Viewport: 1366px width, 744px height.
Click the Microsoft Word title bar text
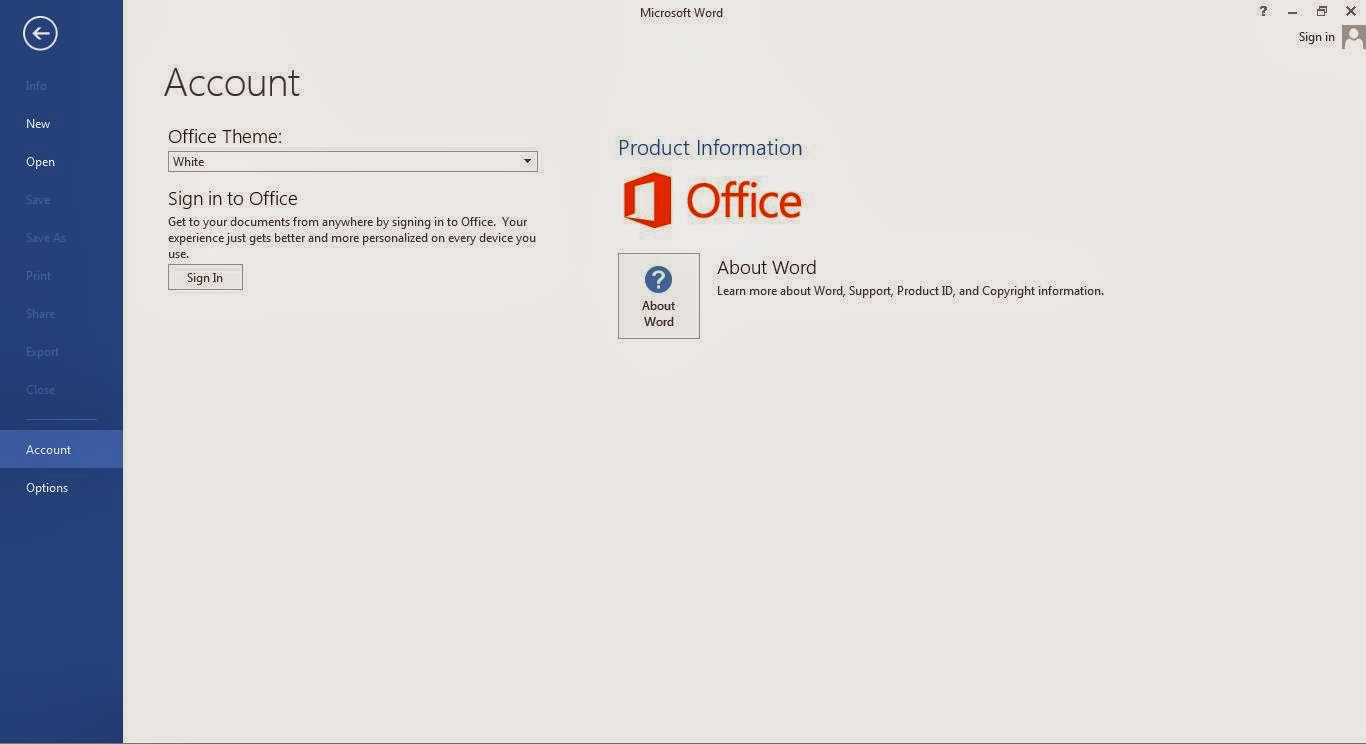click(681, 13)
